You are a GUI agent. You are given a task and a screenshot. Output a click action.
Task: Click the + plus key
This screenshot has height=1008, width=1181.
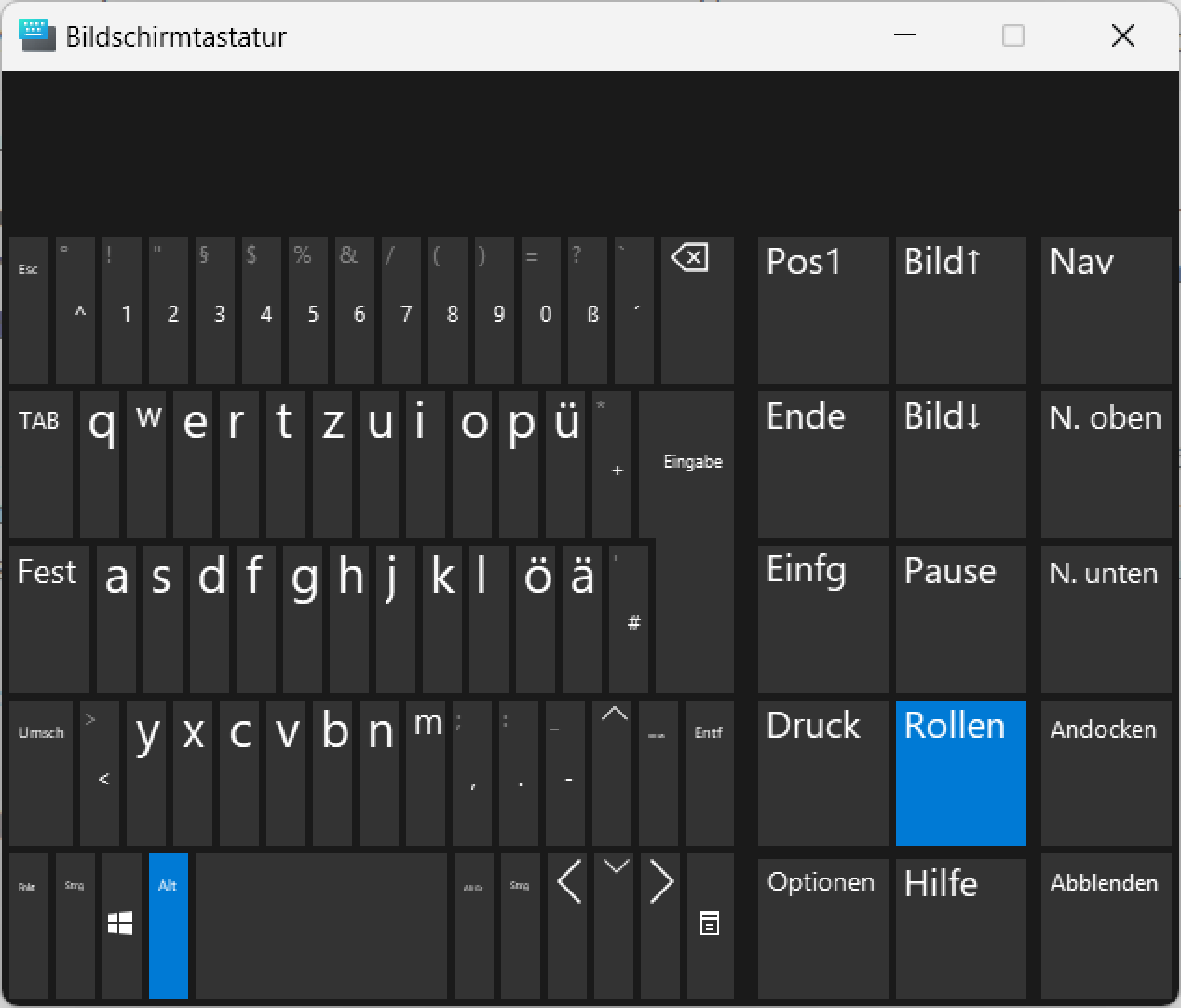[612, 465]
